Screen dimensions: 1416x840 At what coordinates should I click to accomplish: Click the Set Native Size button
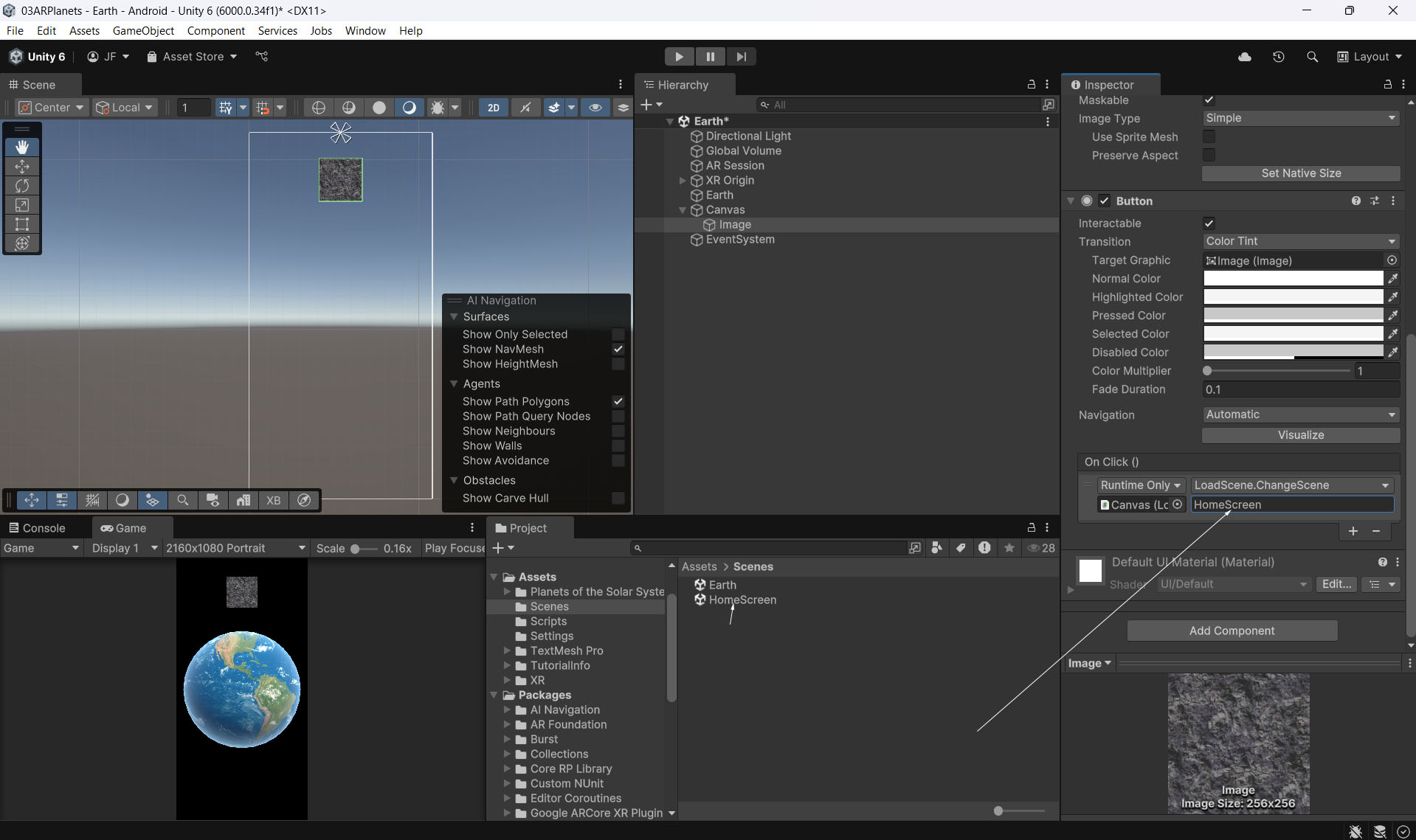[x=1300, y=173]
